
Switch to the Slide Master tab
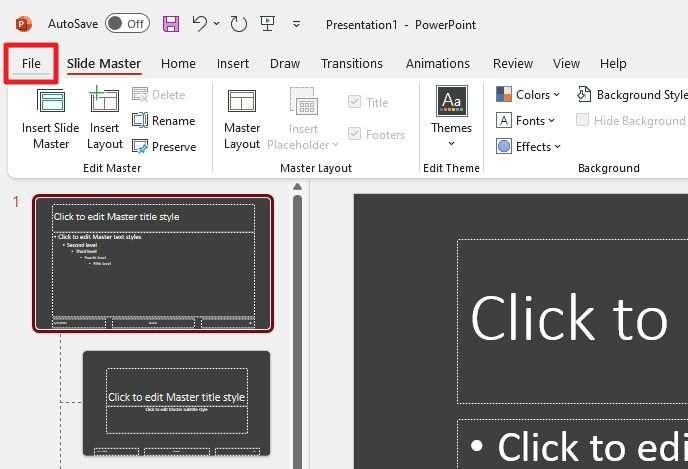[104, 64]
